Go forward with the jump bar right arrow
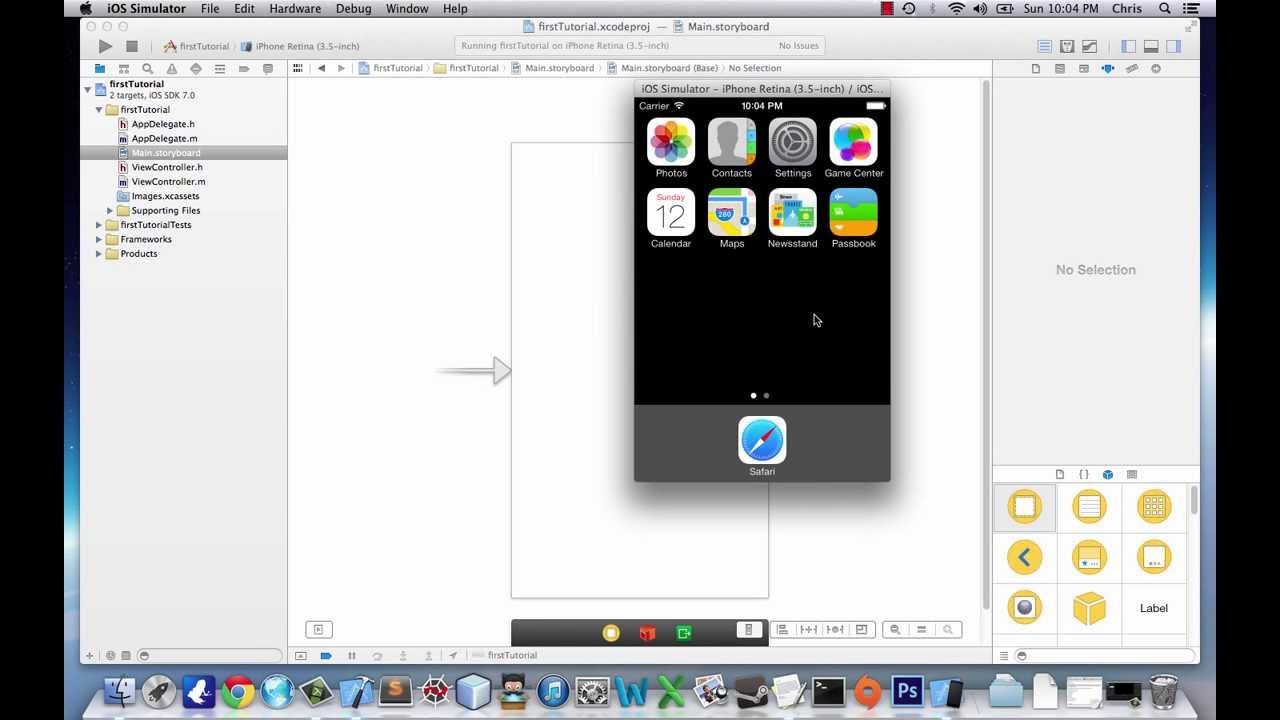1280x720 pixels. click(341, 68)
